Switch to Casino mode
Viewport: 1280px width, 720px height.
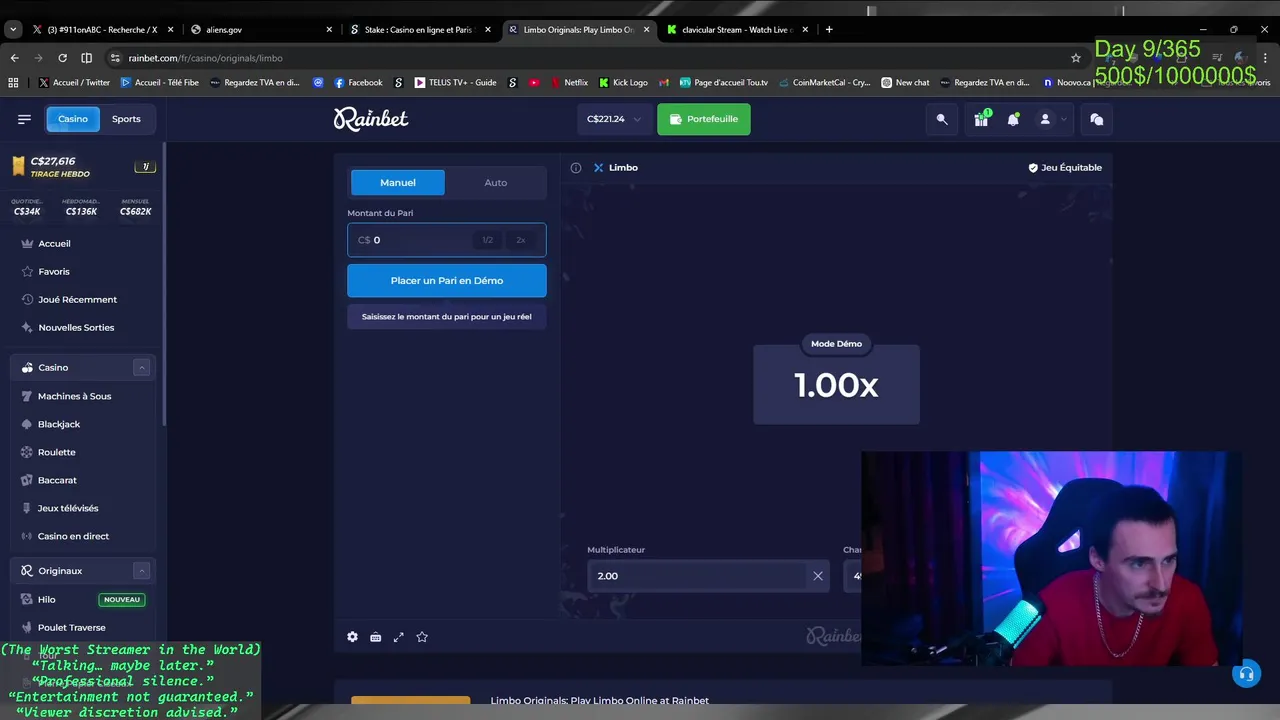pyautogui.click(x=73, y=119)
